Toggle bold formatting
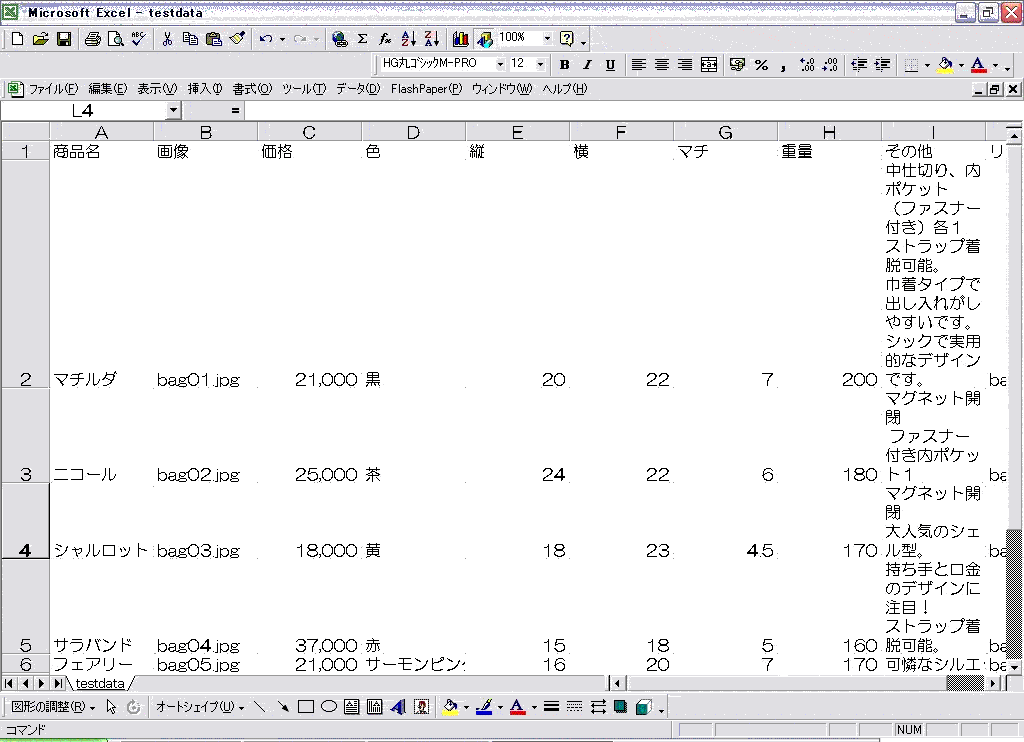1024x742 pixels. (x=564, y=65)
